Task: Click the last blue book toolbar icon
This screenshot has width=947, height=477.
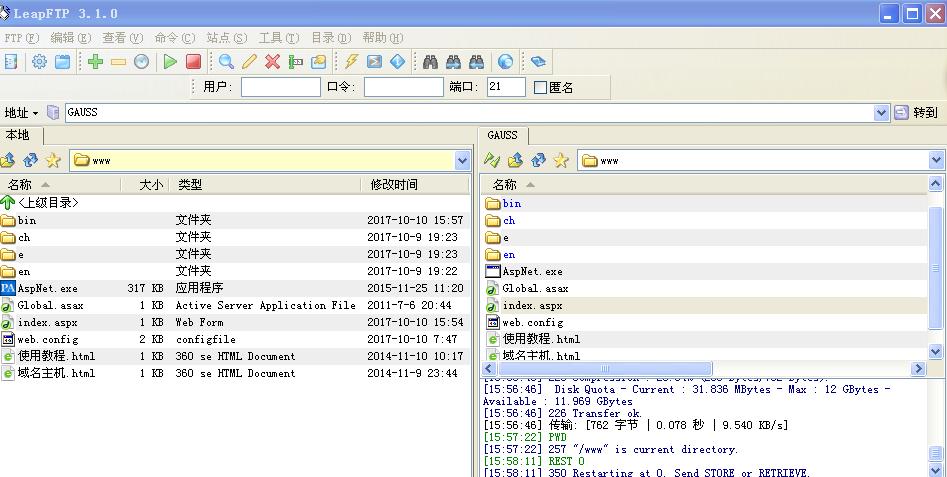Action: point(538,62)
